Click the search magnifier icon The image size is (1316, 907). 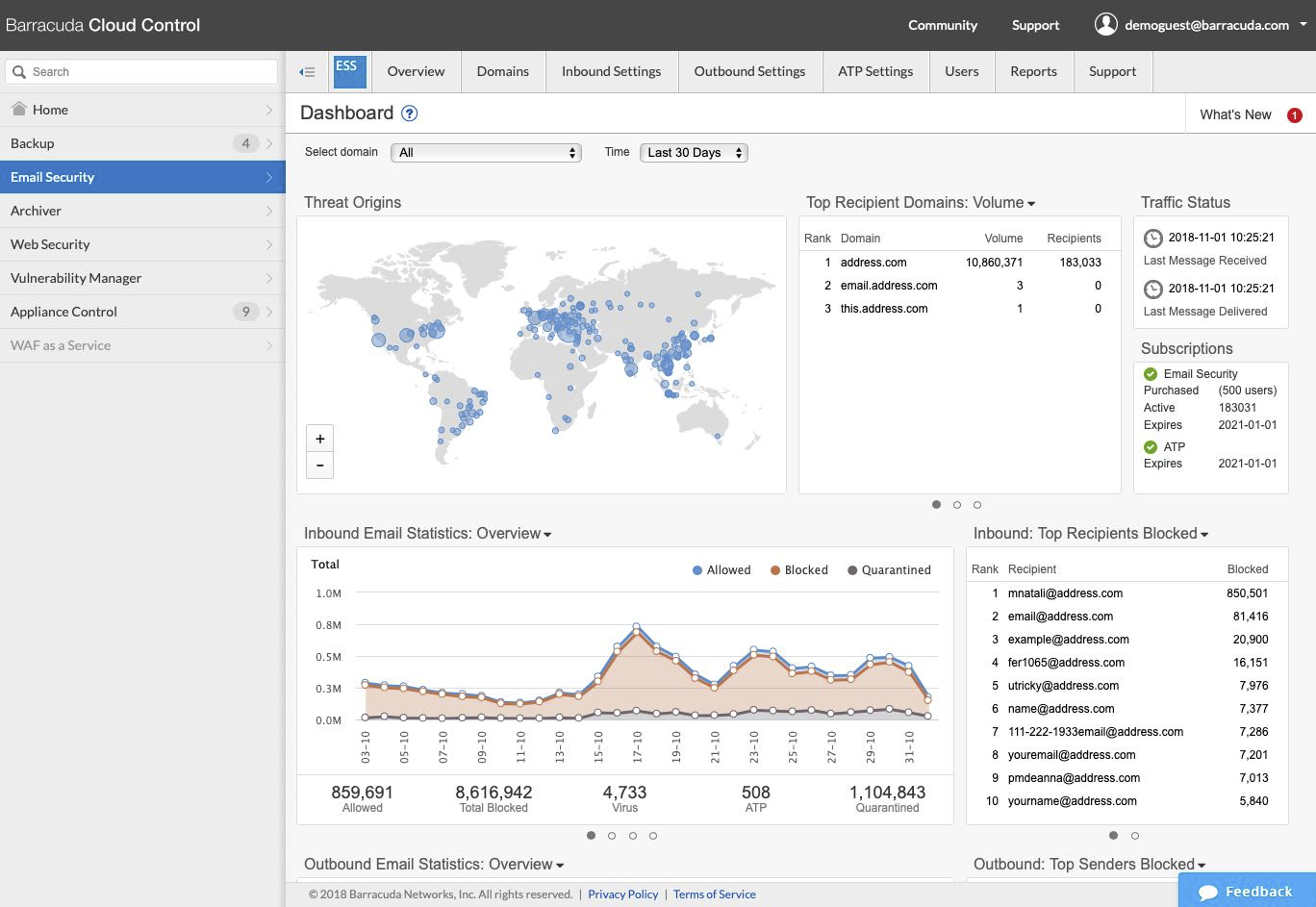pyautogui.click(x=19, y=71)
